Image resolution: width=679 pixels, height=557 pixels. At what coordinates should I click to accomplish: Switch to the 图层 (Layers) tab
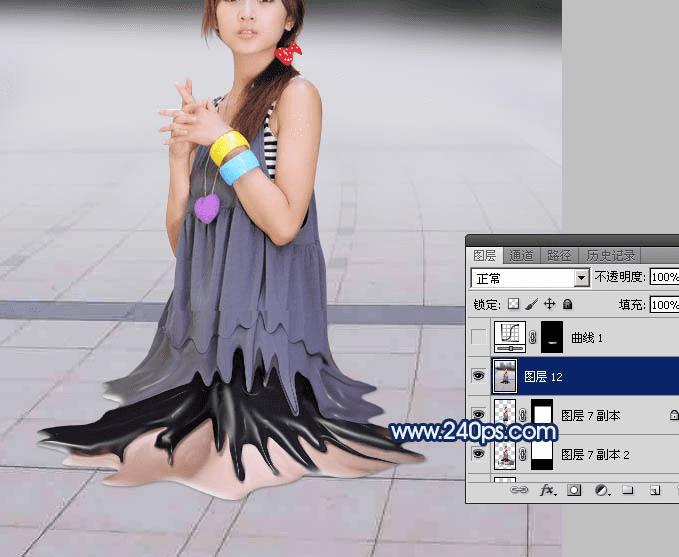tap(485, 256)
